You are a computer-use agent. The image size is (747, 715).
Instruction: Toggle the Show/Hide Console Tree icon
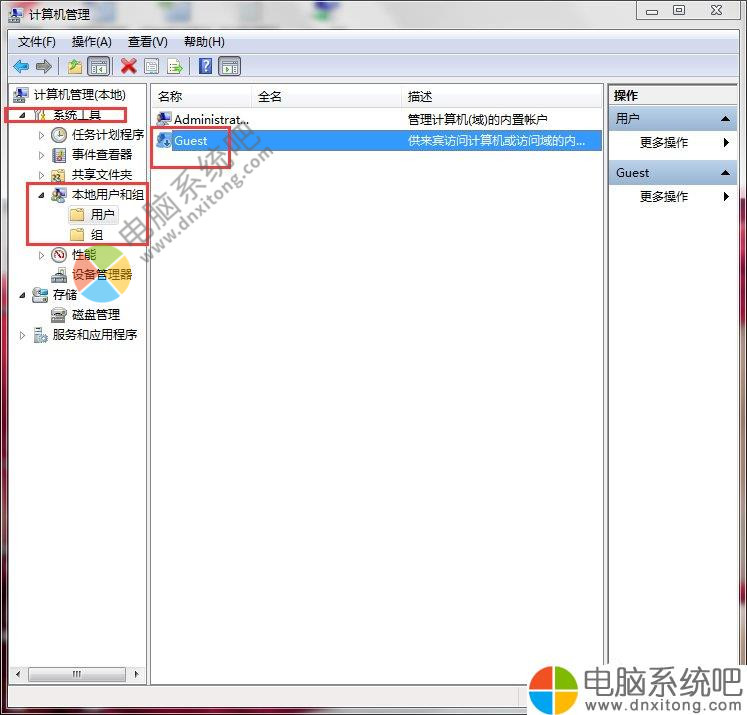coord(98,66)
